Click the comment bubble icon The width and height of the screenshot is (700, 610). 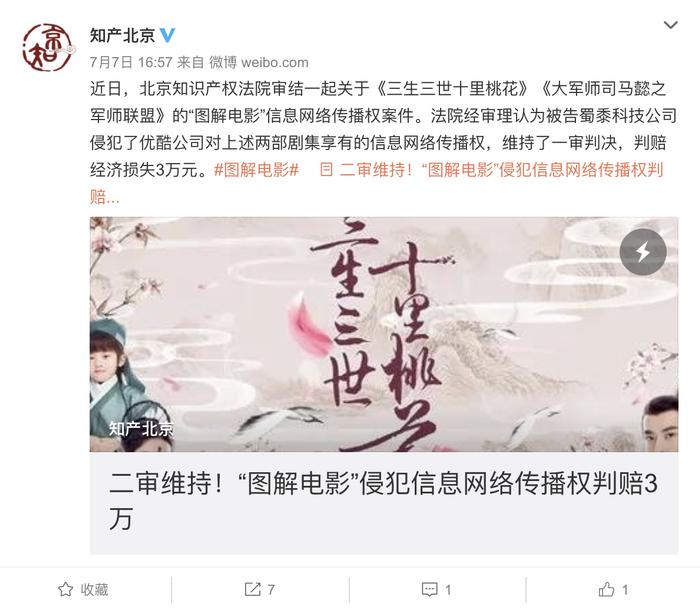point(429,589)
